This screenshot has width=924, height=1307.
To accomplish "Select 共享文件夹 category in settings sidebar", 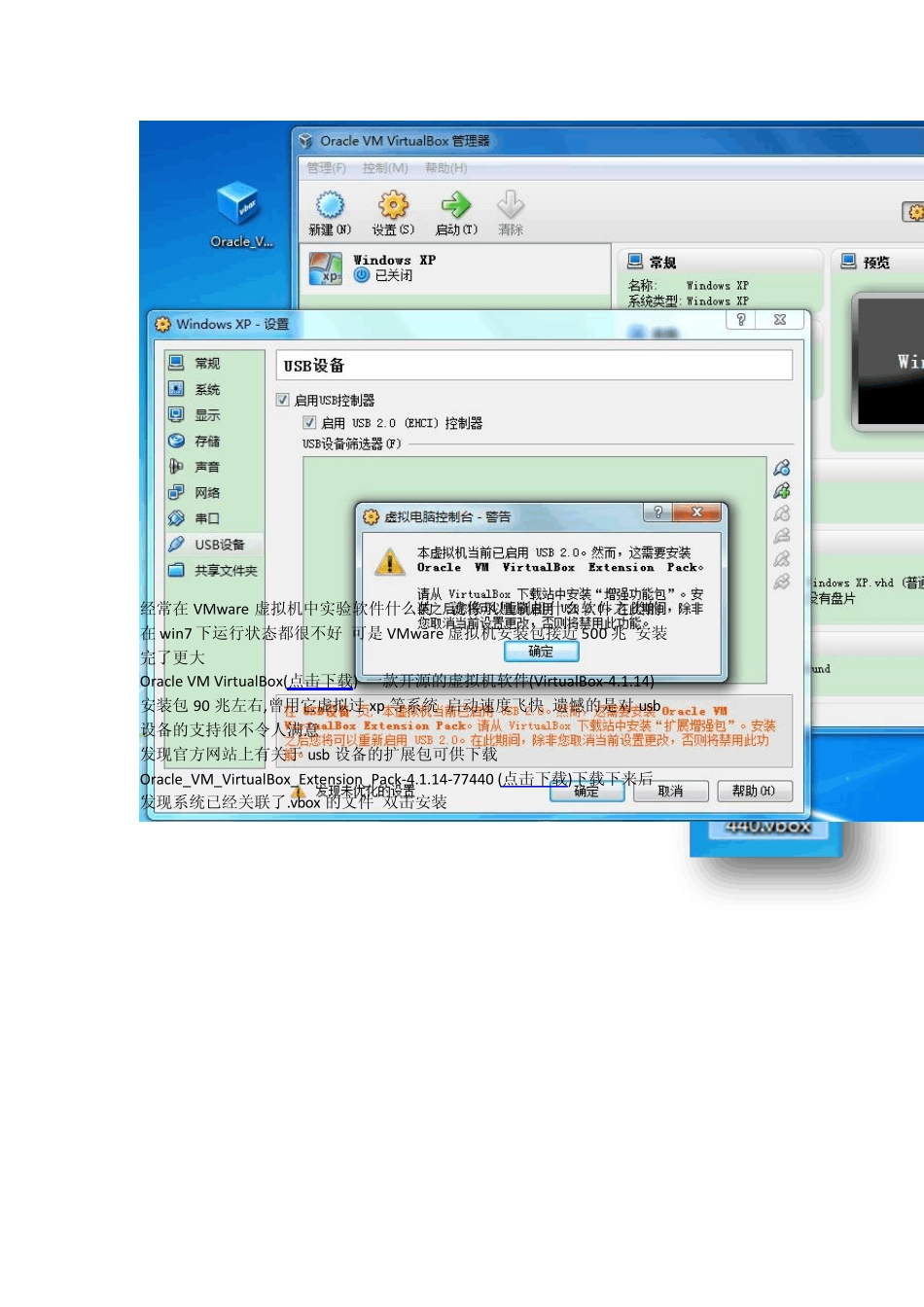I will 214,571.
